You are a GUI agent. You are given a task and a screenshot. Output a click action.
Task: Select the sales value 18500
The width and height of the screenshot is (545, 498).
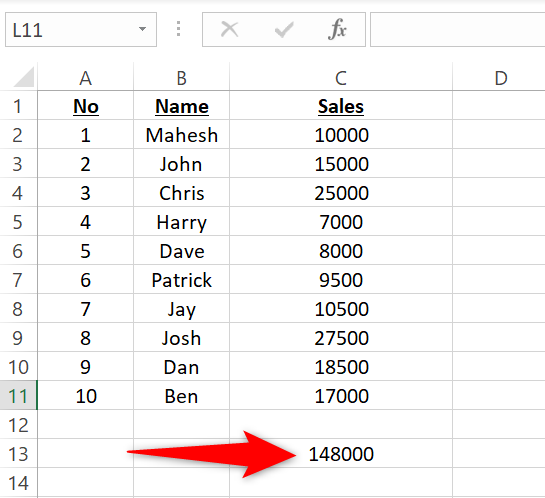(341, 366)
